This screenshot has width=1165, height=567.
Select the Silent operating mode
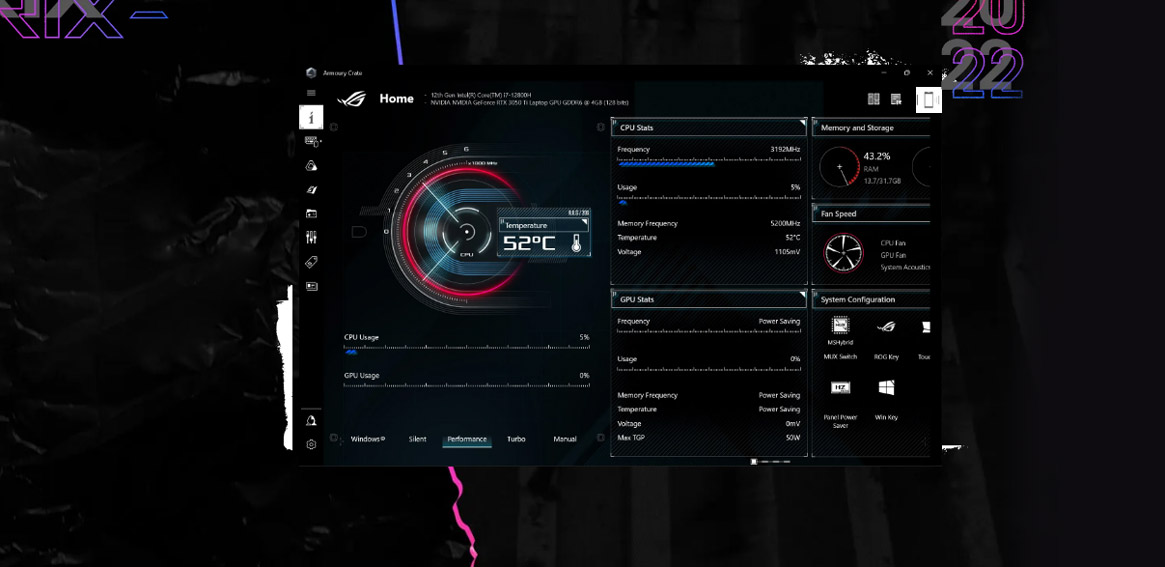418,439
